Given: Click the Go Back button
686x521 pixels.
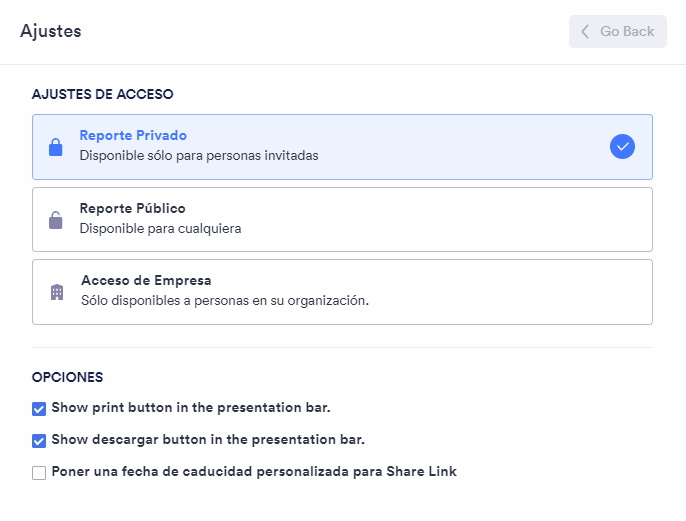Looking at the screenshot, I should click(x=617, y=31).
